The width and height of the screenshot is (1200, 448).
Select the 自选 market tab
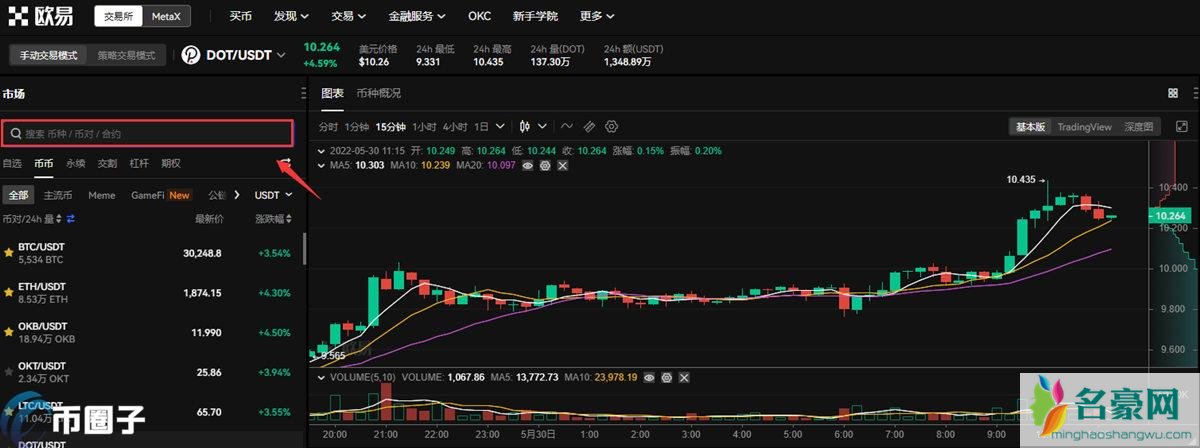[12, 163]
